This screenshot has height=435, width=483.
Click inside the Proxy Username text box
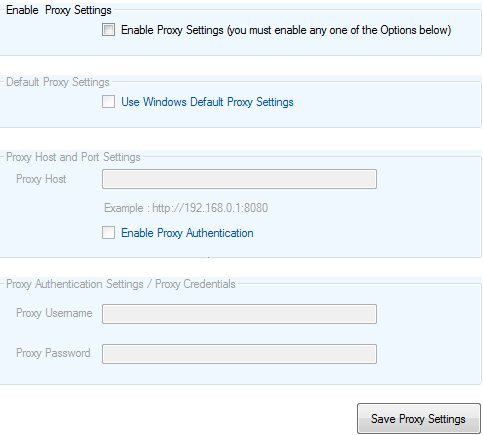(239, 314)
